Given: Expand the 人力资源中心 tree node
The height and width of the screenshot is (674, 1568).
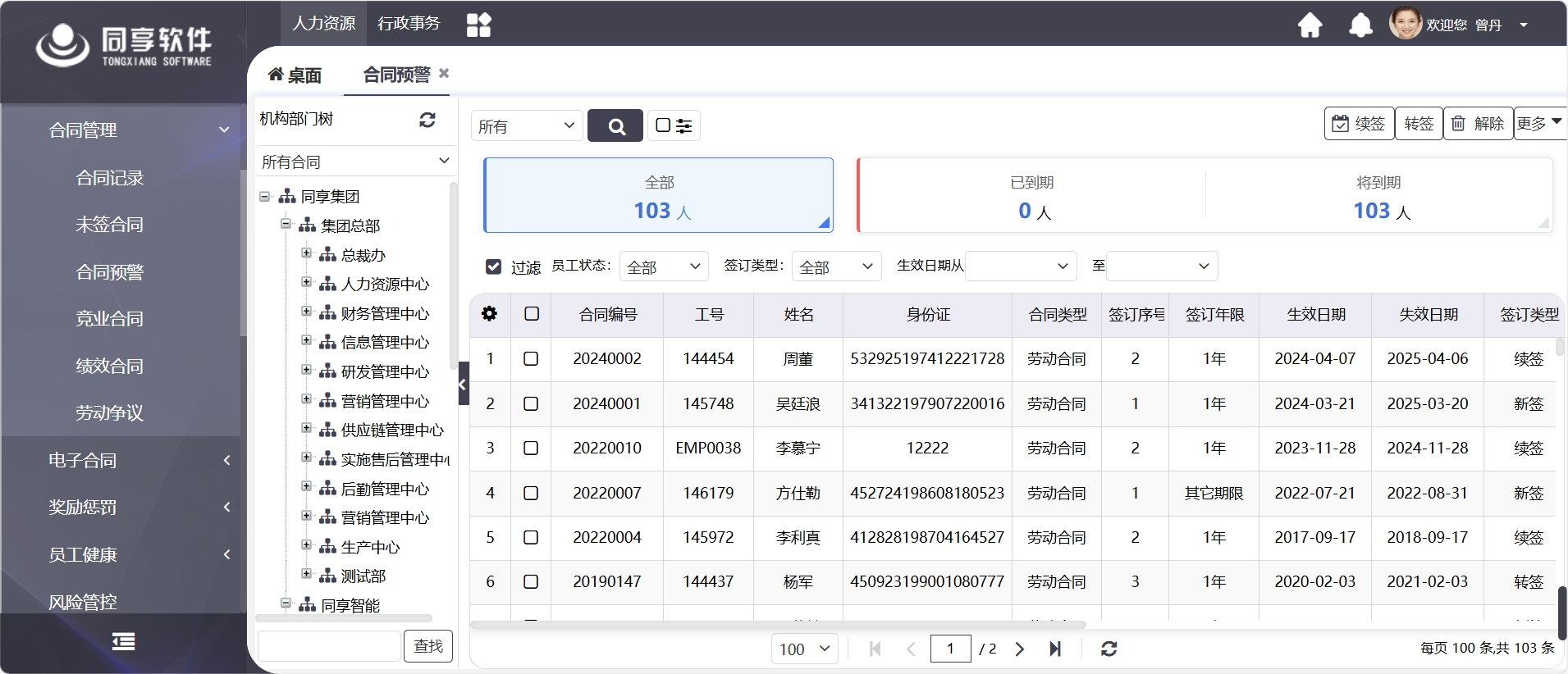Looking at the screenshot, I should (306, 282).
